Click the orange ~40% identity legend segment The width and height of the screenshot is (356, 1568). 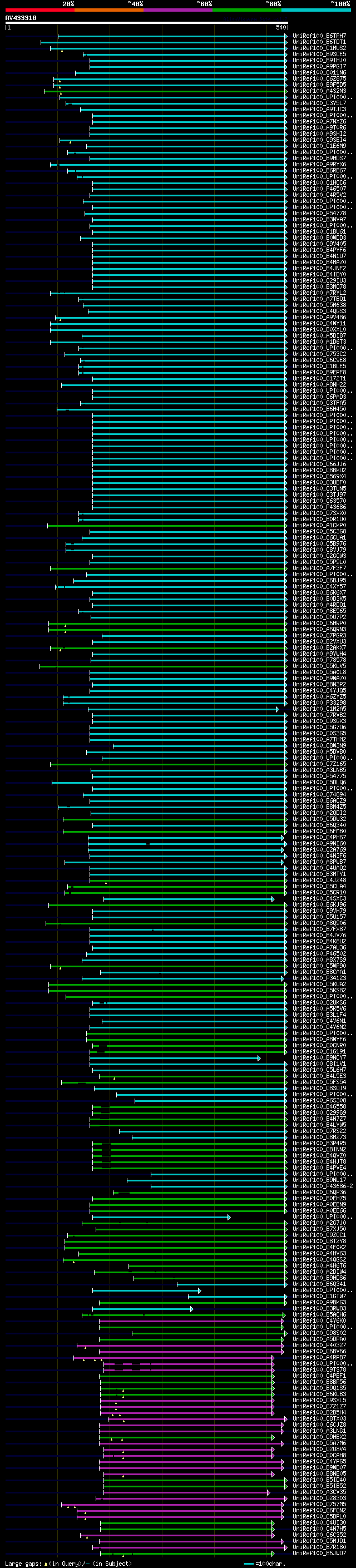click(x=109, y=11)
